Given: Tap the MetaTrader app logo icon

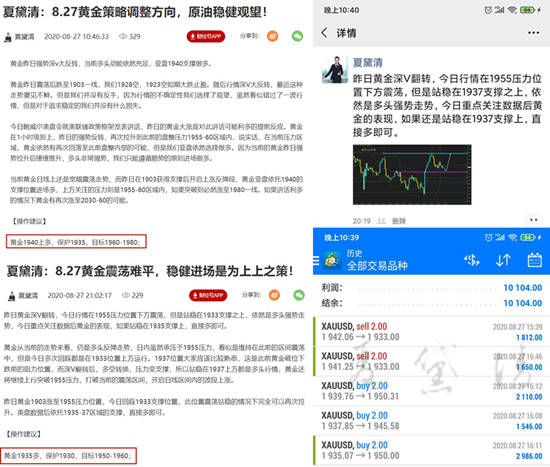Looking at the screenshot, I should click(x=332, y=260).
